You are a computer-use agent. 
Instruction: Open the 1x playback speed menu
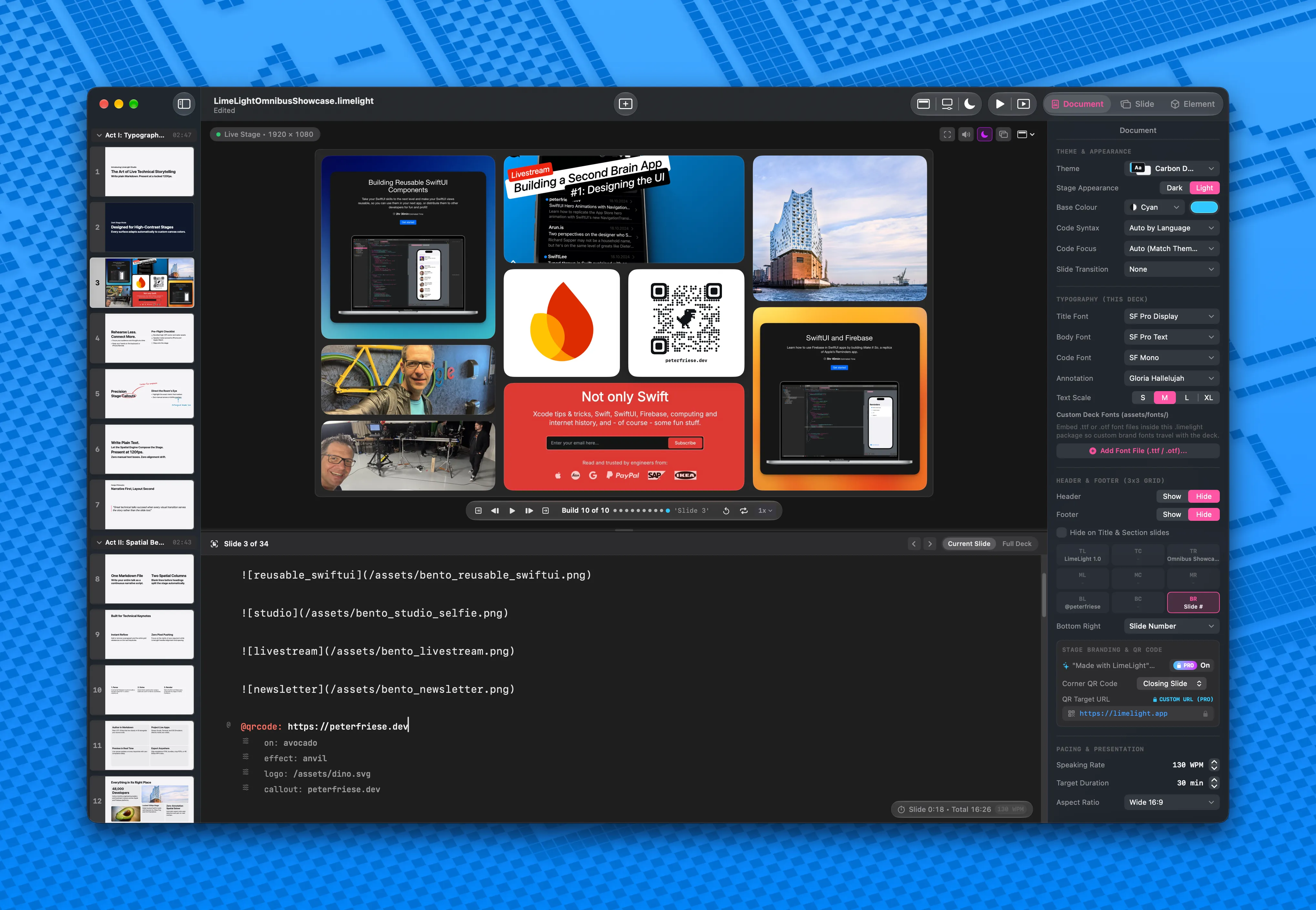765,511
